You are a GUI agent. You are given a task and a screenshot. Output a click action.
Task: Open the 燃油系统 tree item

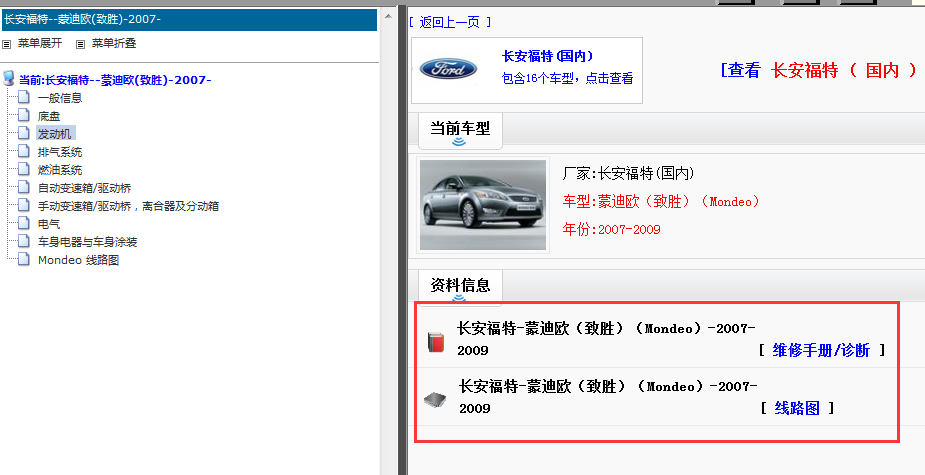click(x=60, y=170)
